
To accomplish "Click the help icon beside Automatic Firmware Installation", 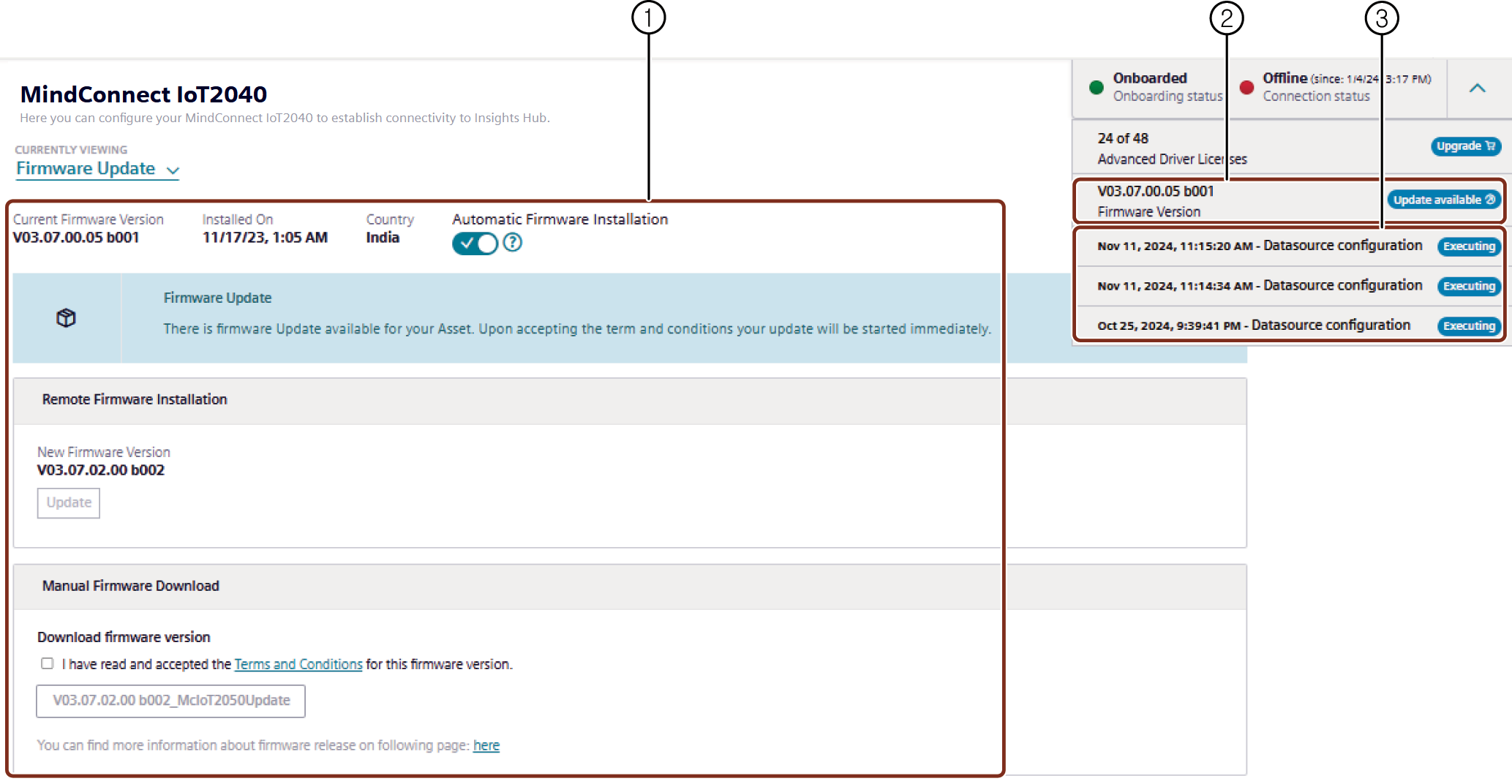I will 513,243.
